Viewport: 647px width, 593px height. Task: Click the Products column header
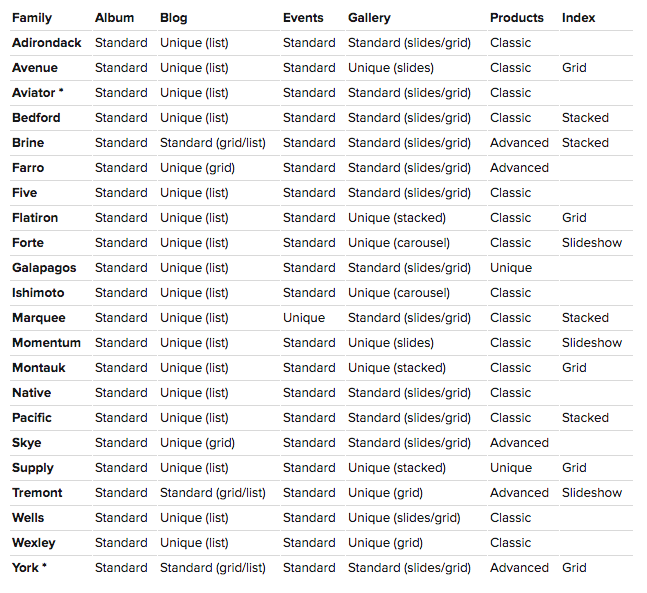pyautogui.click(x=517, y=18)
